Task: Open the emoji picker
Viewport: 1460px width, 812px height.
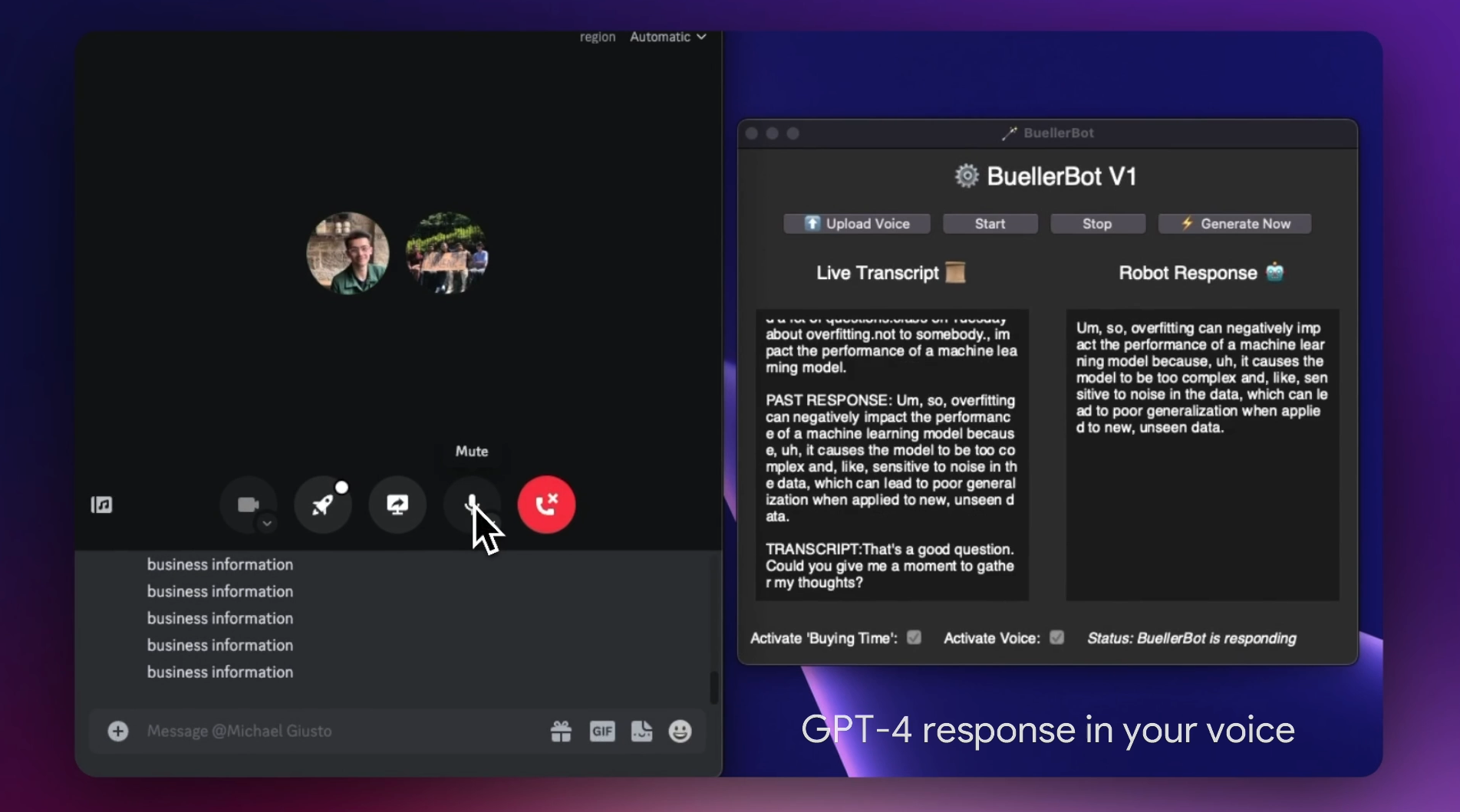Action: 680,731
